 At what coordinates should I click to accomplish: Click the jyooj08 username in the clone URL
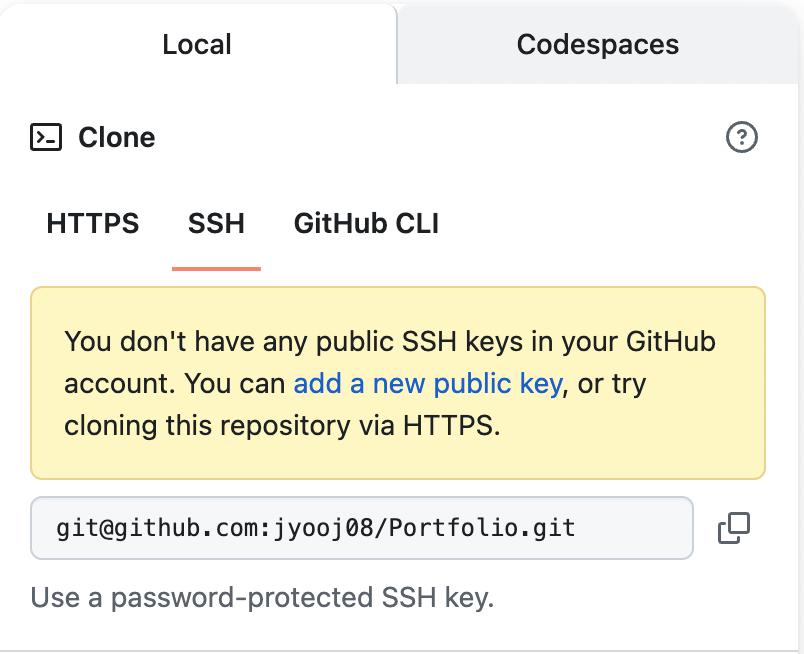click(x=324, y=528)
